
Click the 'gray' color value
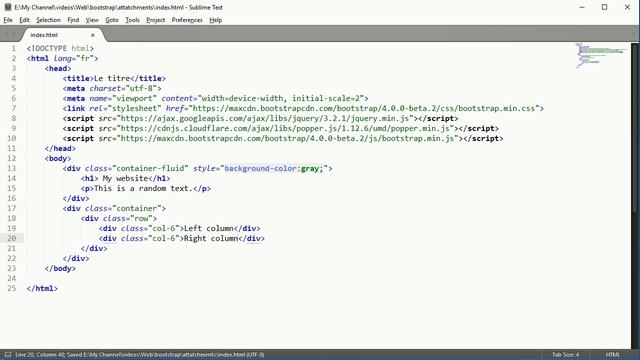point(310,168)
